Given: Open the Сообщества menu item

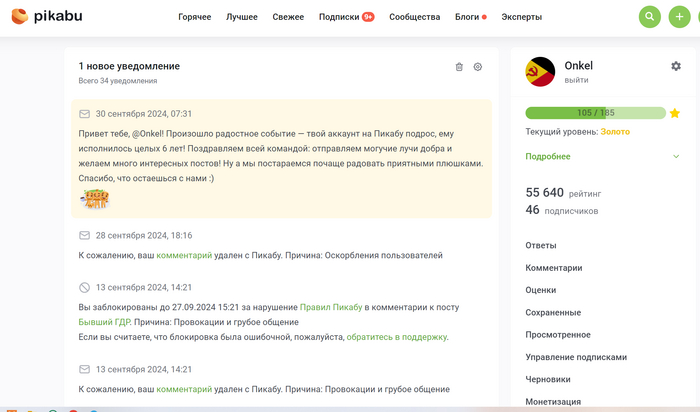Looking at the screenshot, I should point(415,17).
